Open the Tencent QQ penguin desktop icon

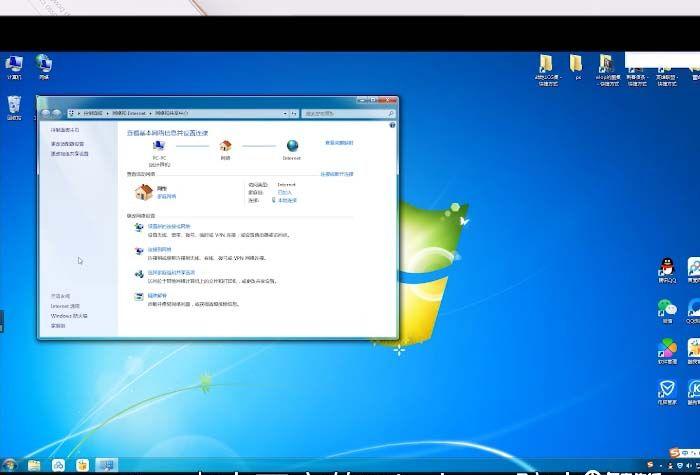pyautogui.click(x=667, y=271)
